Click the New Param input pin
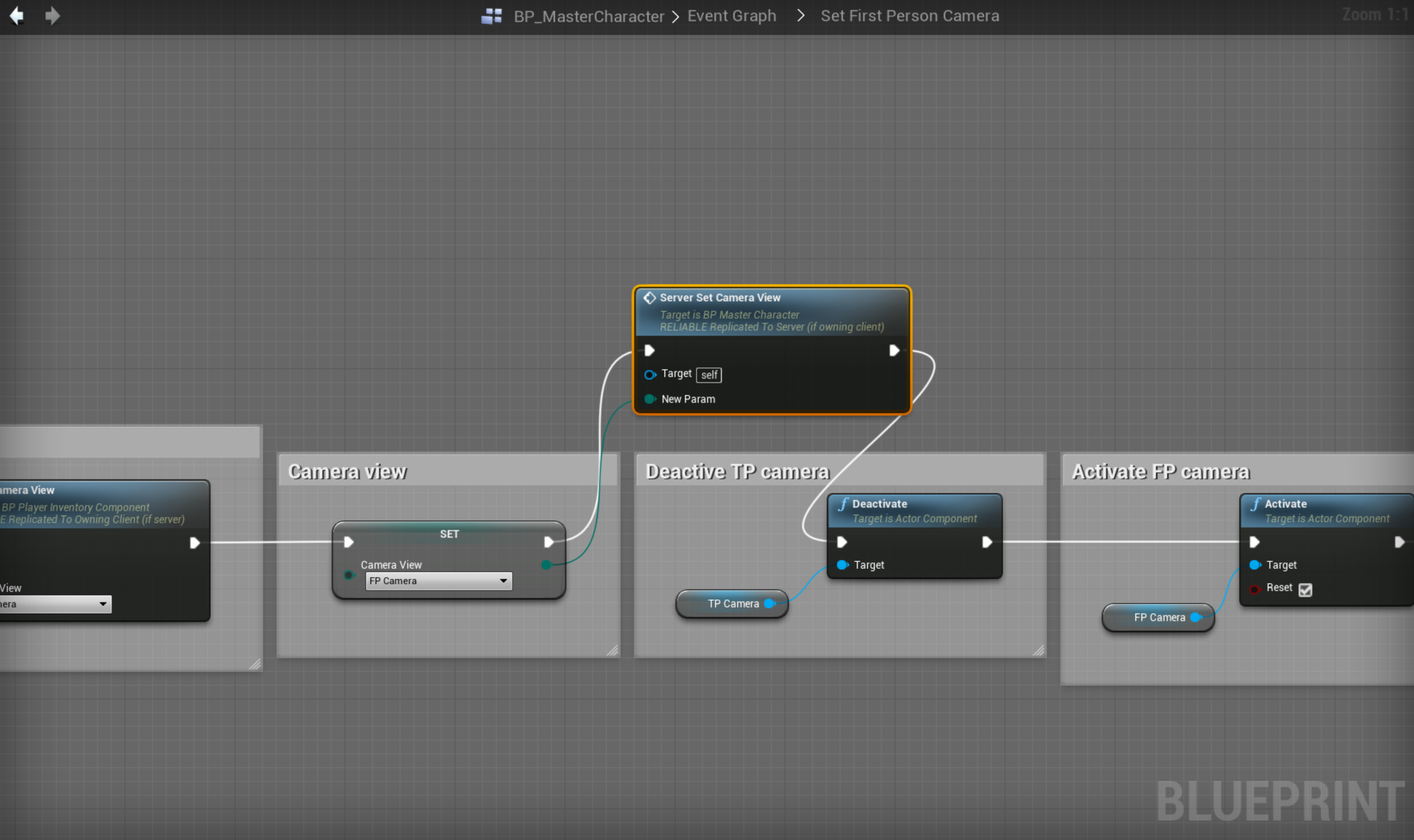 pyautogui.click(x=650, y=399)
